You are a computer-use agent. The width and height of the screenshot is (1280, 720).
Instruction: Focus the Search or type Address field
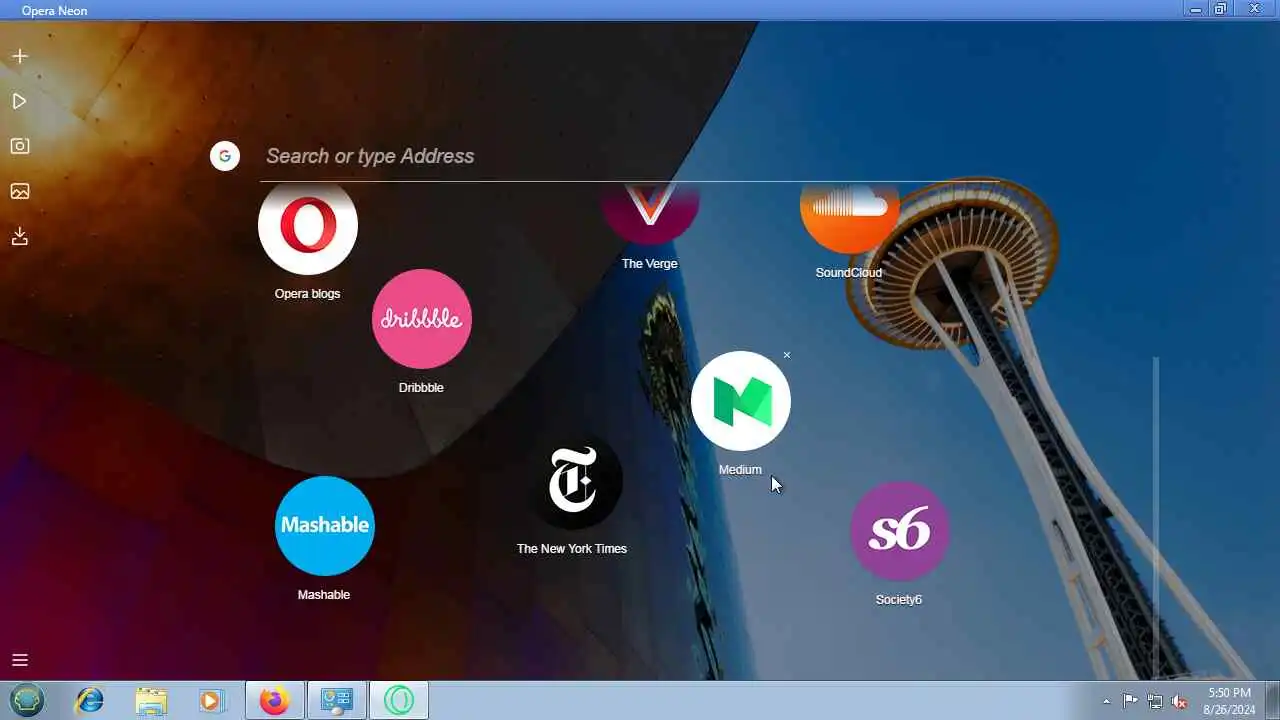(x=630, y=156)
